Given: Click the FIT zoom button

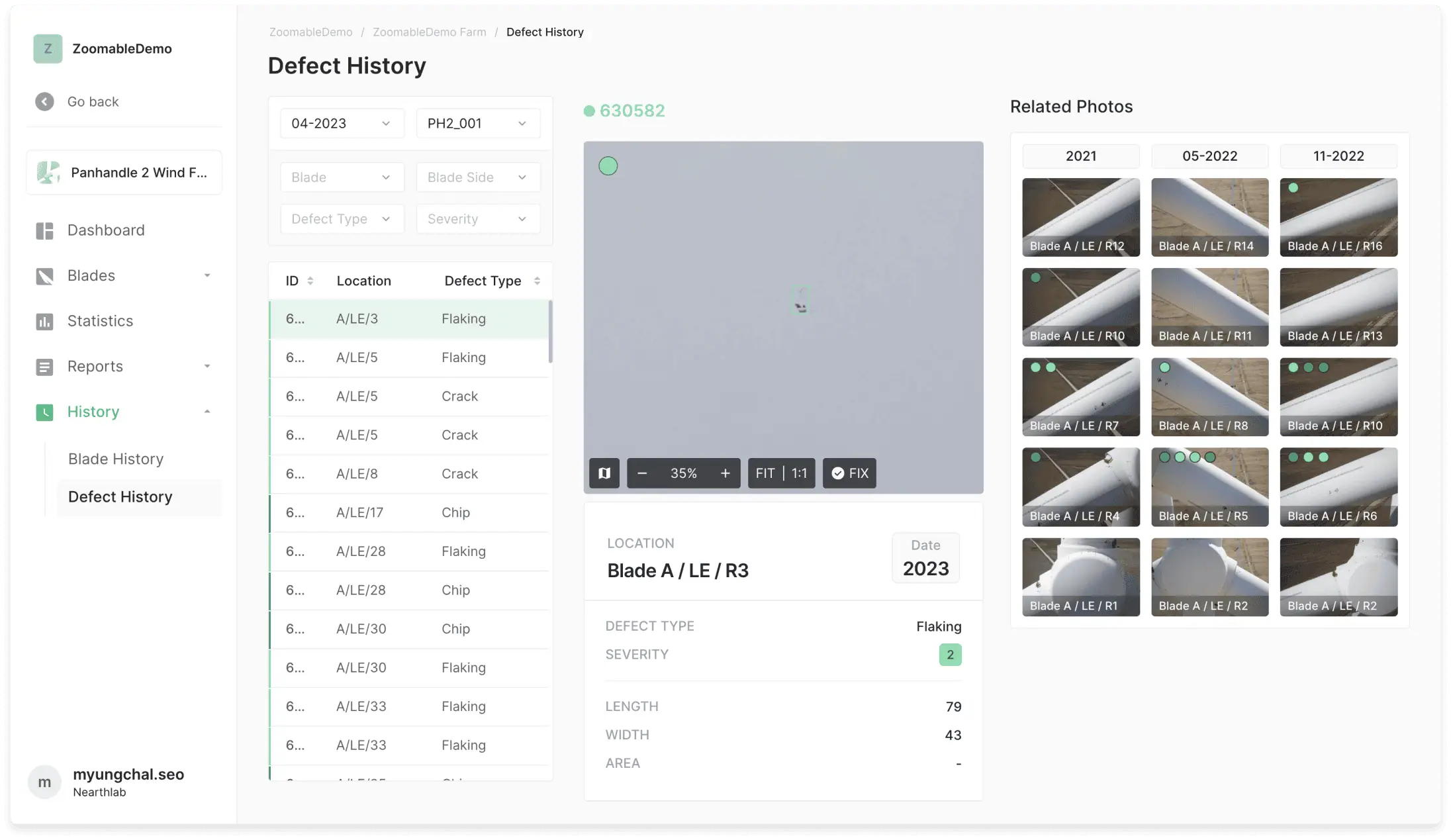Looking at the screenshot, I should point(765,473).
